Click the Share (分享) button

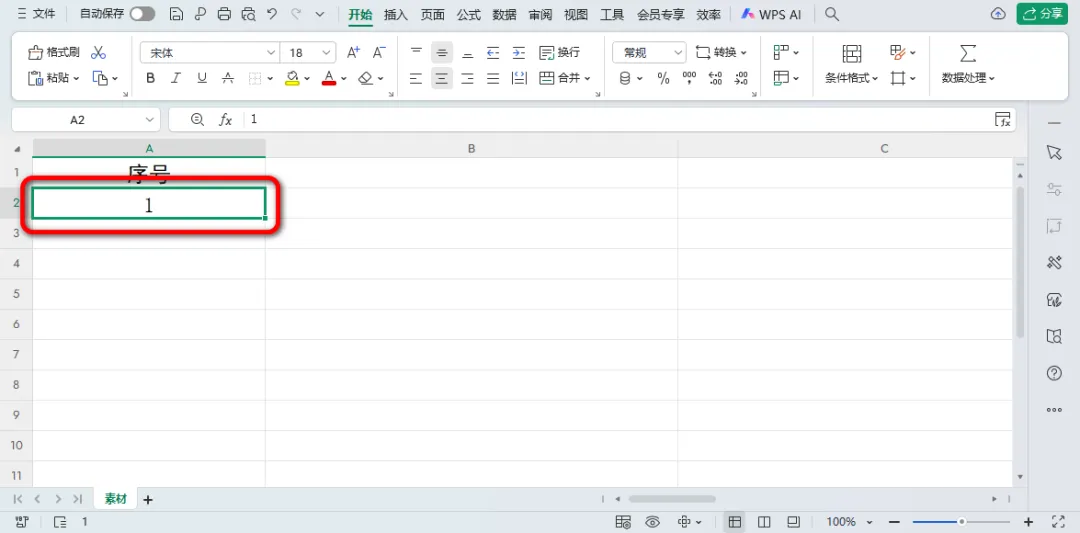point(1042,14)
